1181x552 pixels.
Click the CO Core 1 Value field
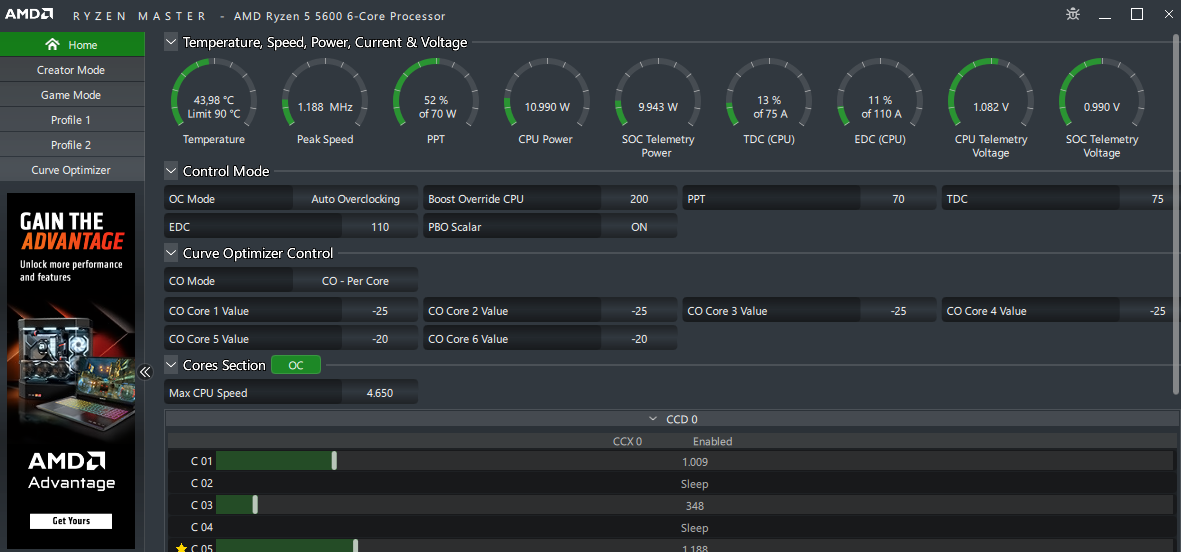pos(291,310)
